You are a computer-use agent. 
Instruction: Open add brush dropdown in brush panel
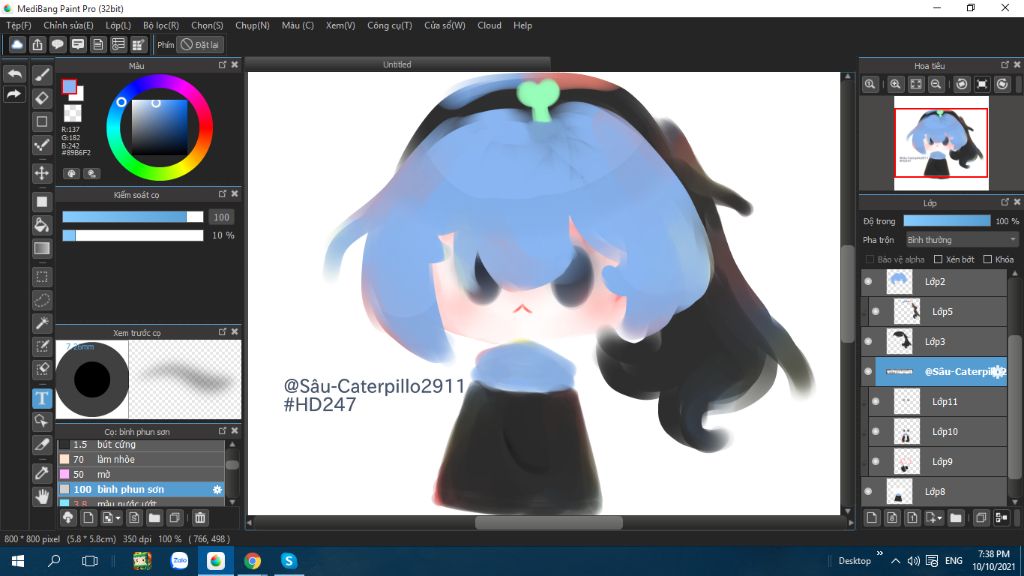[x=112, y=518]
